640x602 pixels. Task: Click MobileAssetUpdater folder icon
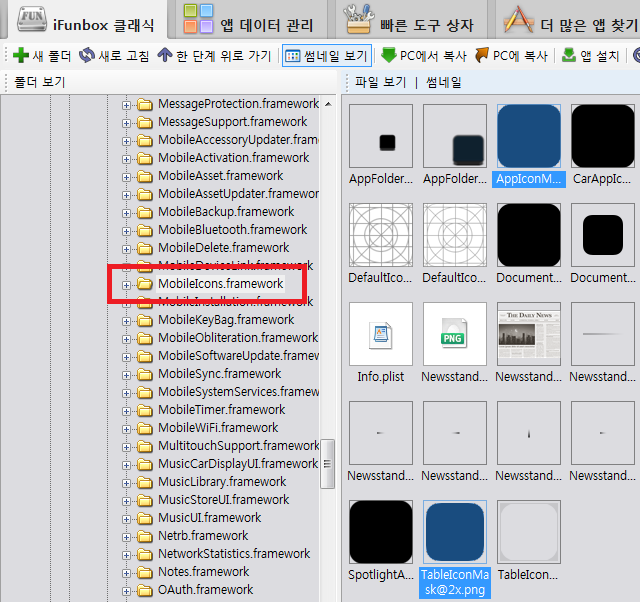click(144, 194)
